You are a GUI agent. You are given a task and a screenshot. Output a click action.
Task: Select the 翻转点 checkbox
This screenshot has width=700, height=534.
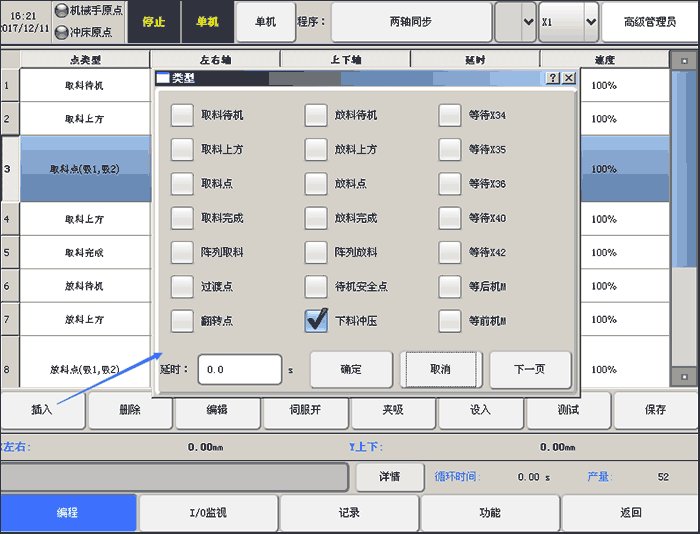tap(182, 321)
